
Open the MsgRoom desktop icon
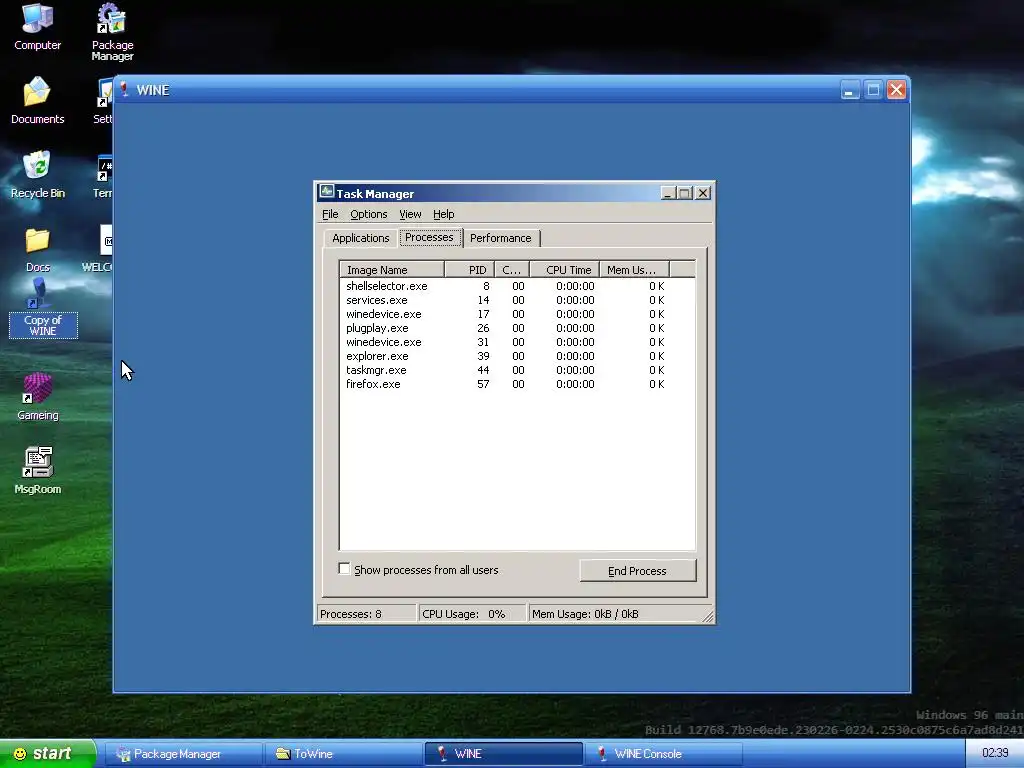tap(37, 470)
